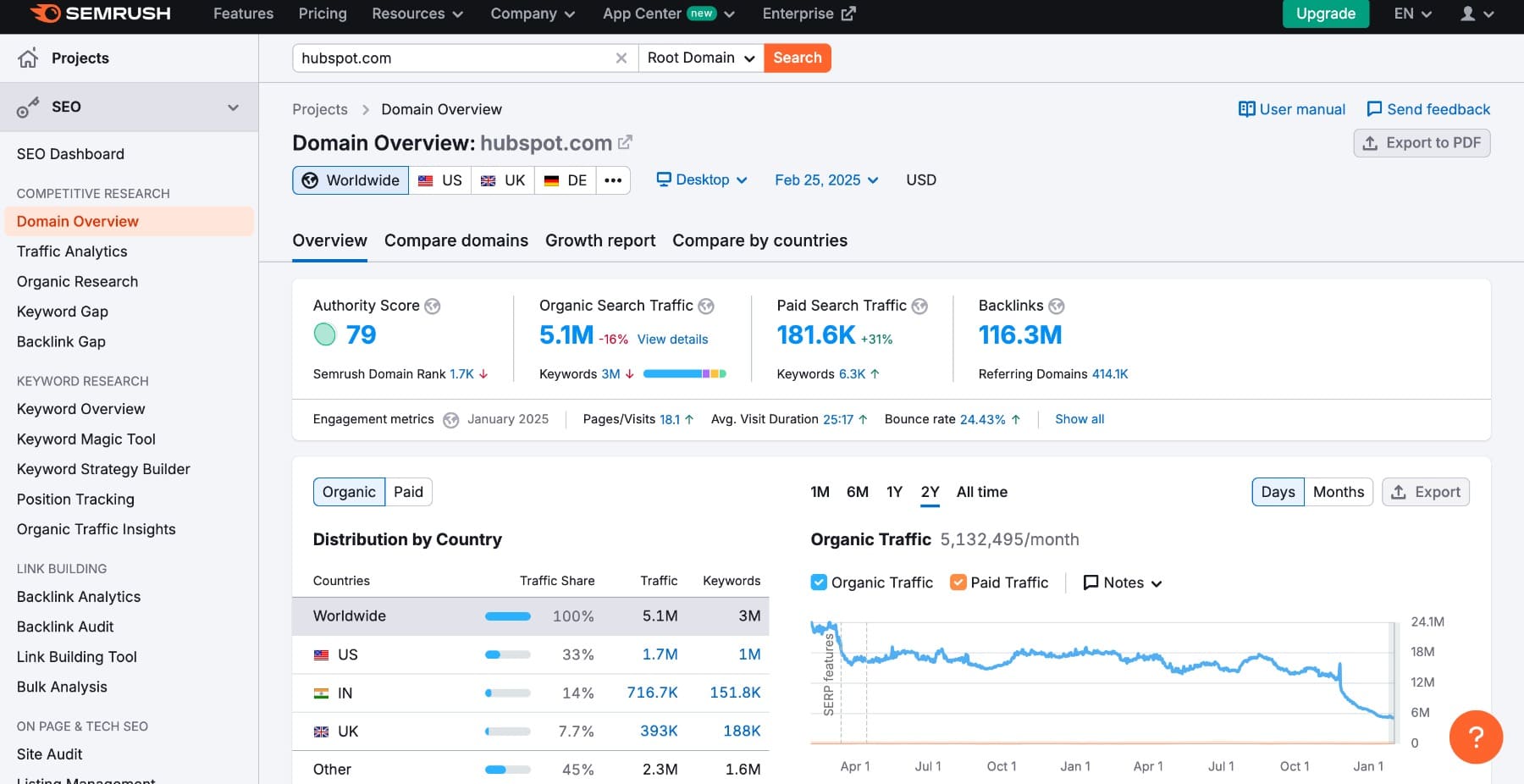Click the Send feedback icon
1524x784 pixels.
1373,109
